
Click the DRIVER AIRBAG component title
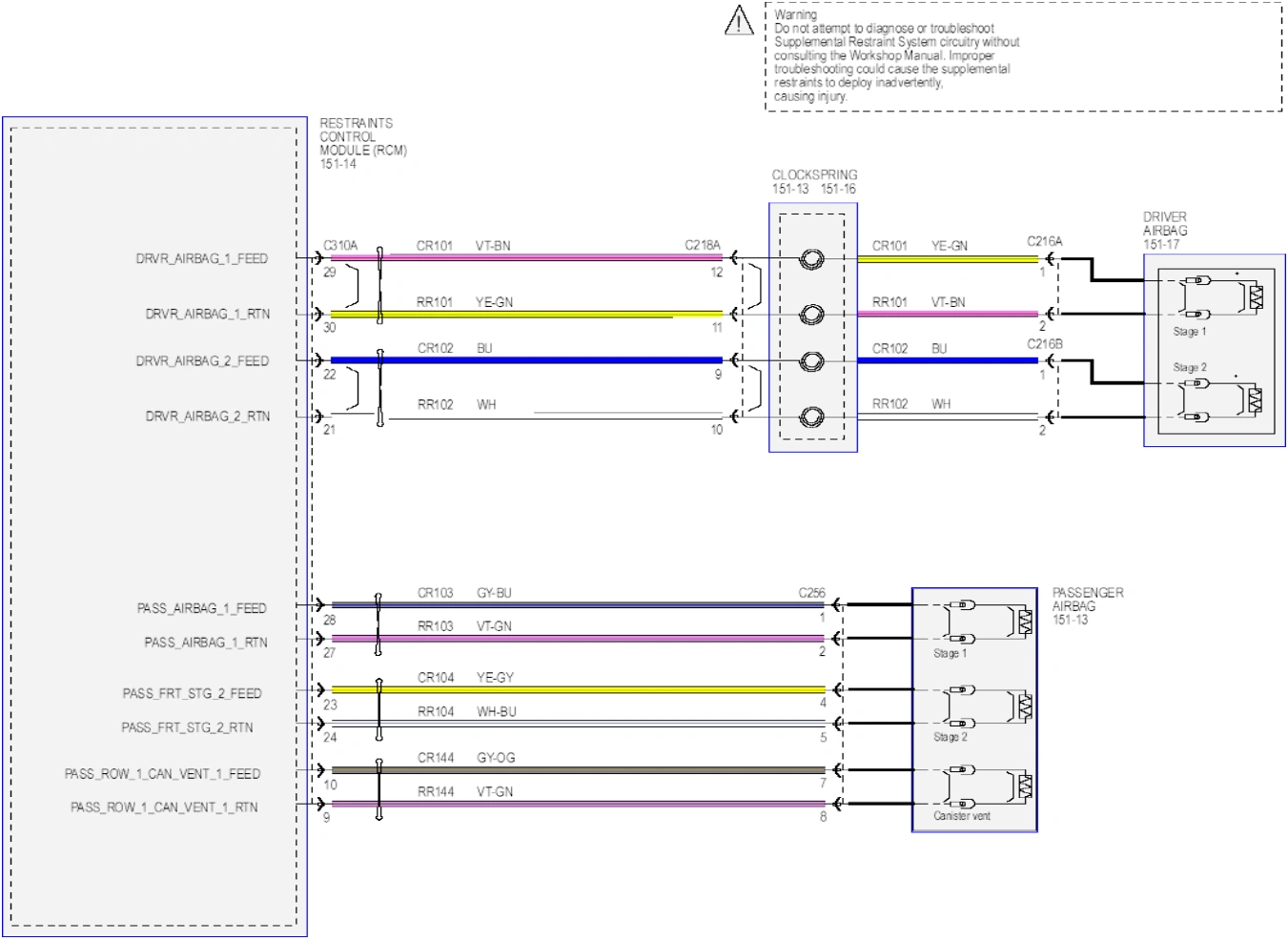pyautogui.click(x=1165, y=224)
